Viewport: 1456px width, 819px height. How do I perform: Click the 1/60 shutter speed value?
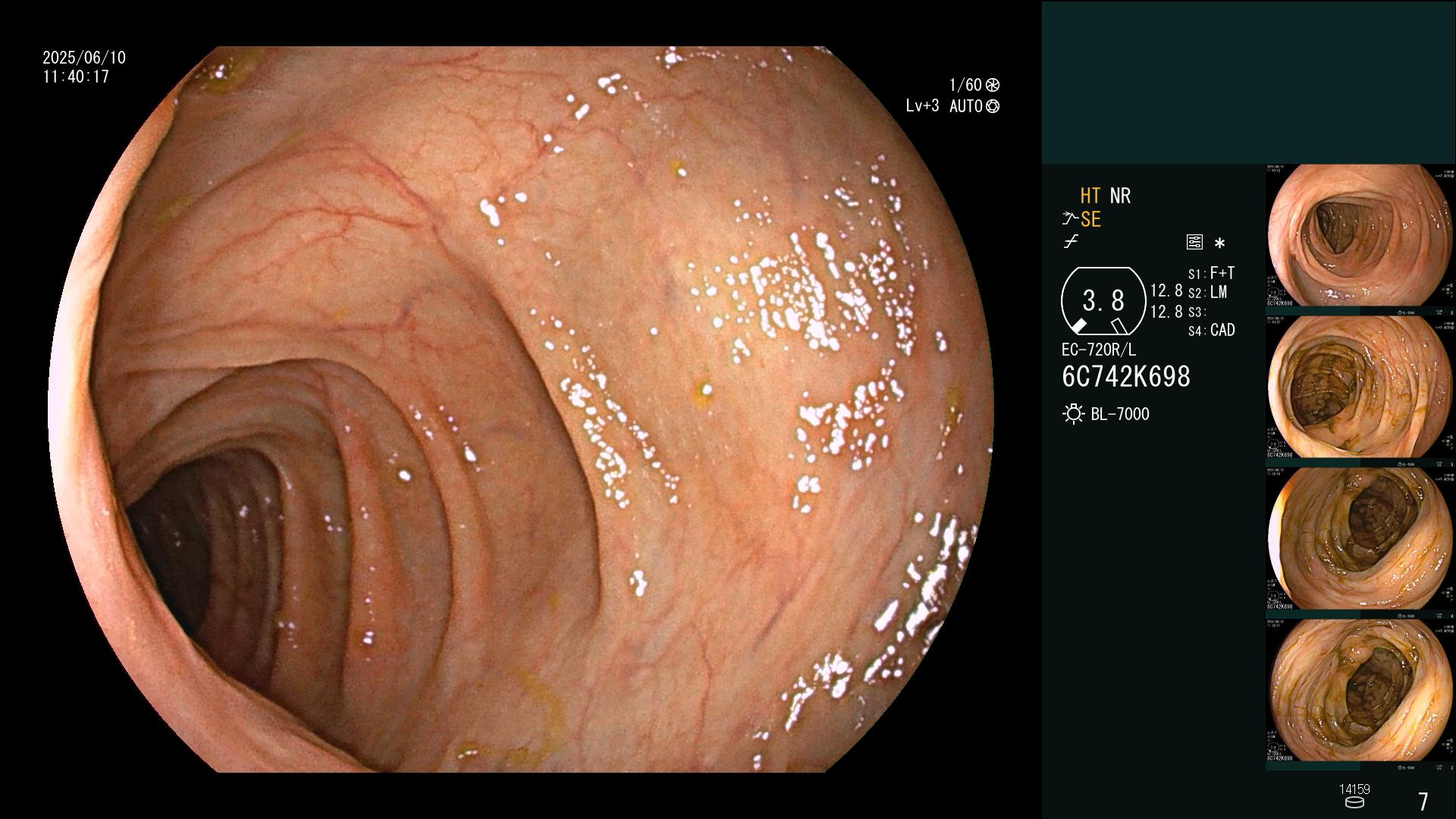click(x=965, y=85)
